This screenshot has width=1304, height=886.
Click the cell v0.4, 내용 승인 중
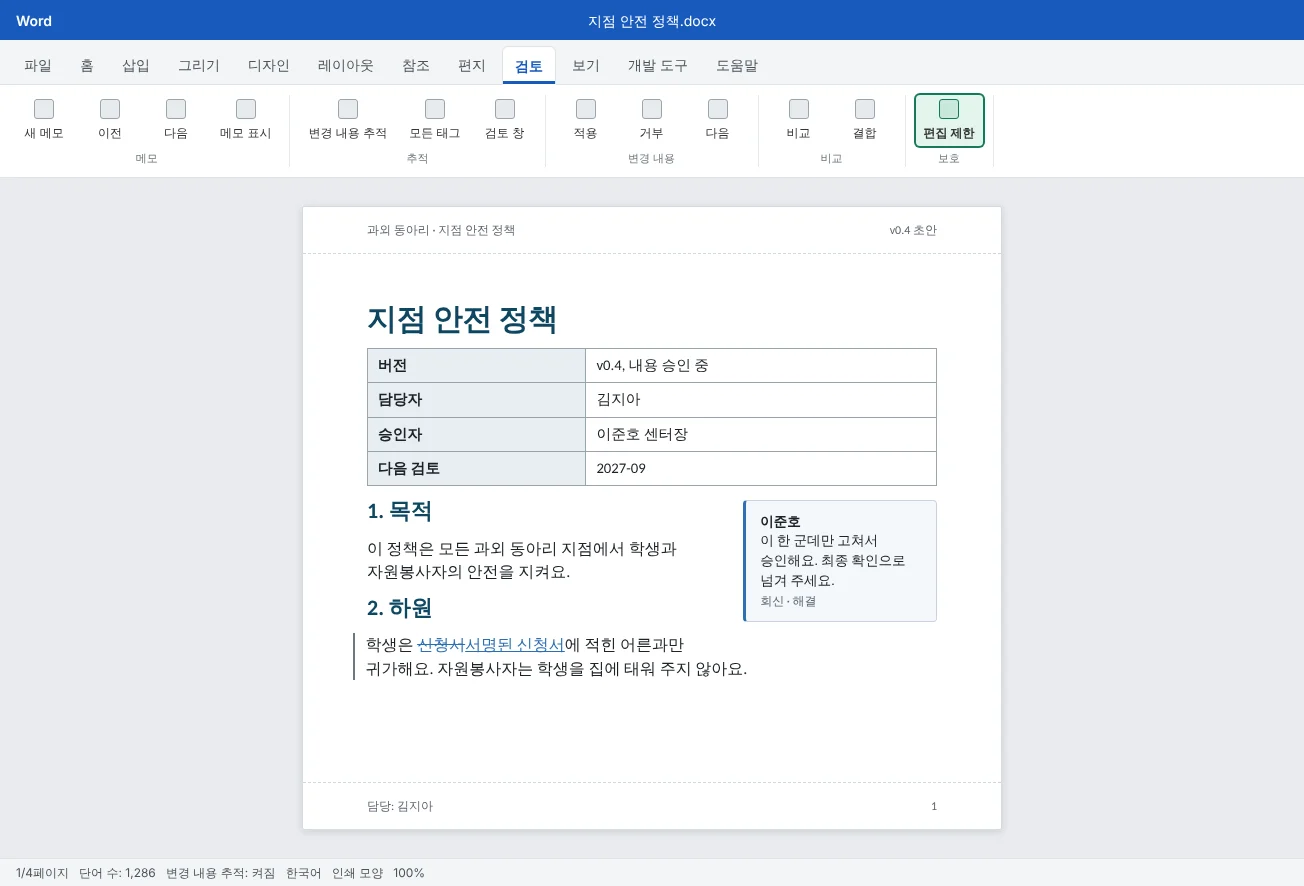(x=761, y=366)
